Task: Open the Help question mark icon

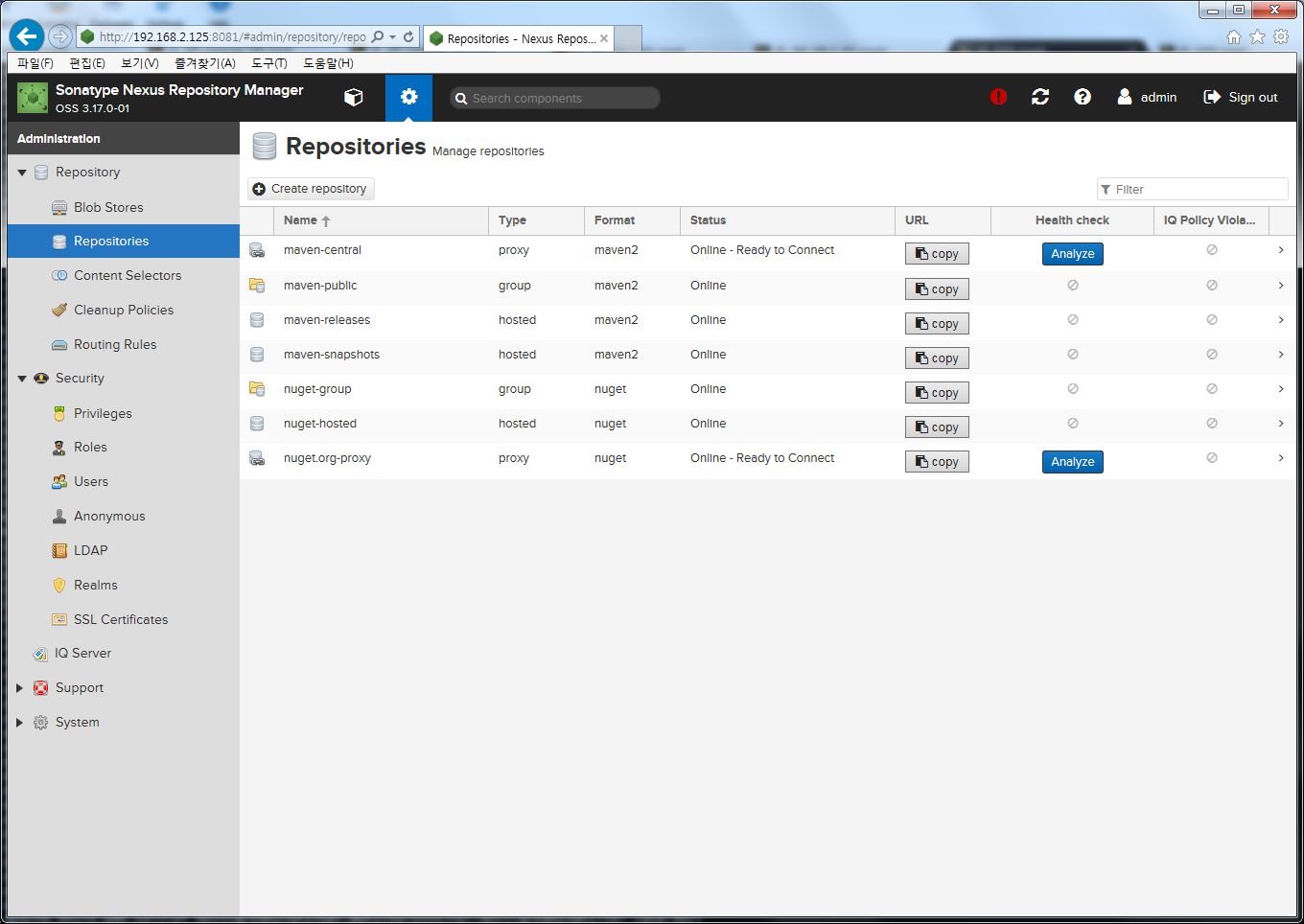Action: (1083, 97)
